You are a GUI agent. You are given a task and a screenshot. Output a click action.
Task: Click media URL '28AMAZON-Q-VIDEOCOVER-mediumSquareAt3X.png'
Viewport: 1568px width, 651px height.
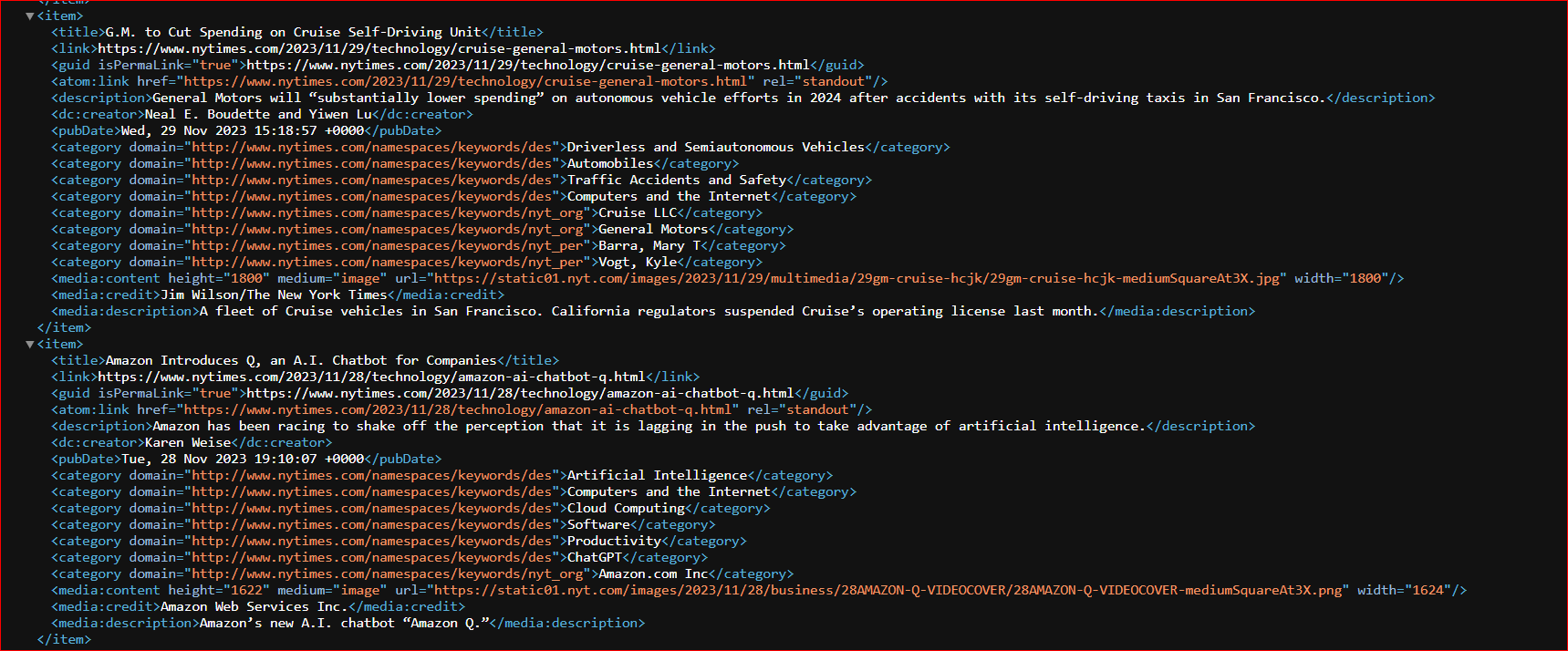click(x=888, y=590)
